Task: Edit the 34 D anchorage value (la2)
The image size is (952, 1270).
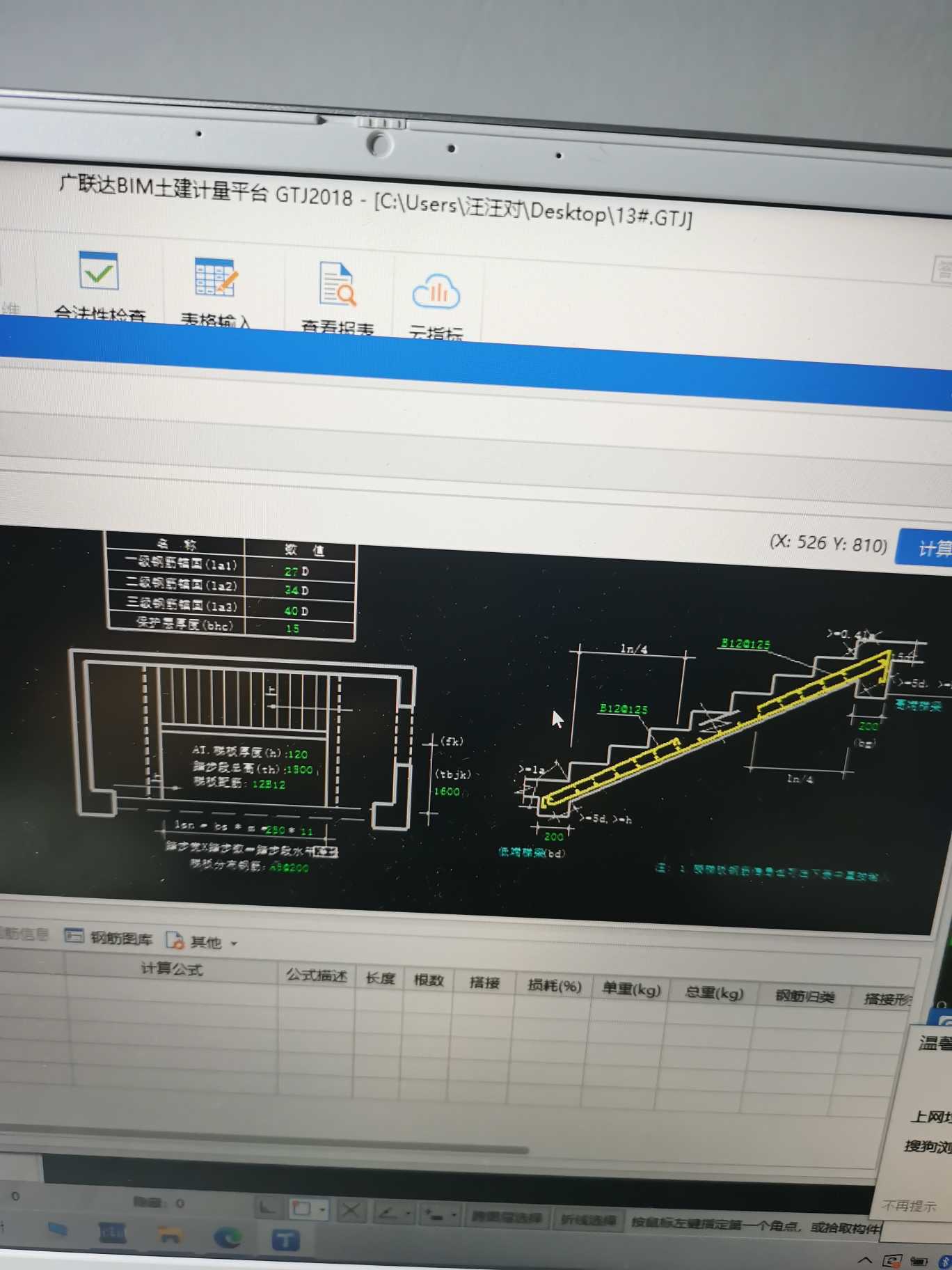Action: [296, 590]
